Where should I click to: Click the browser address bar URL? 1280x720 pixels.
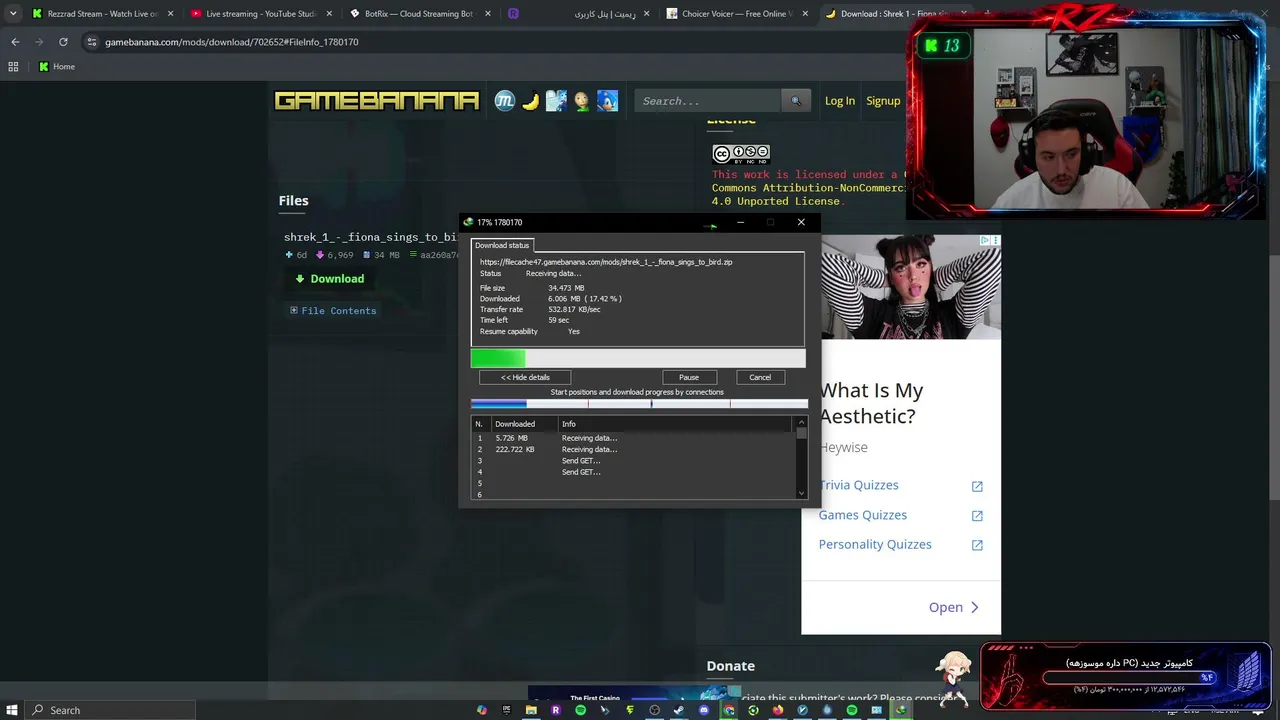tap(232, 42)
